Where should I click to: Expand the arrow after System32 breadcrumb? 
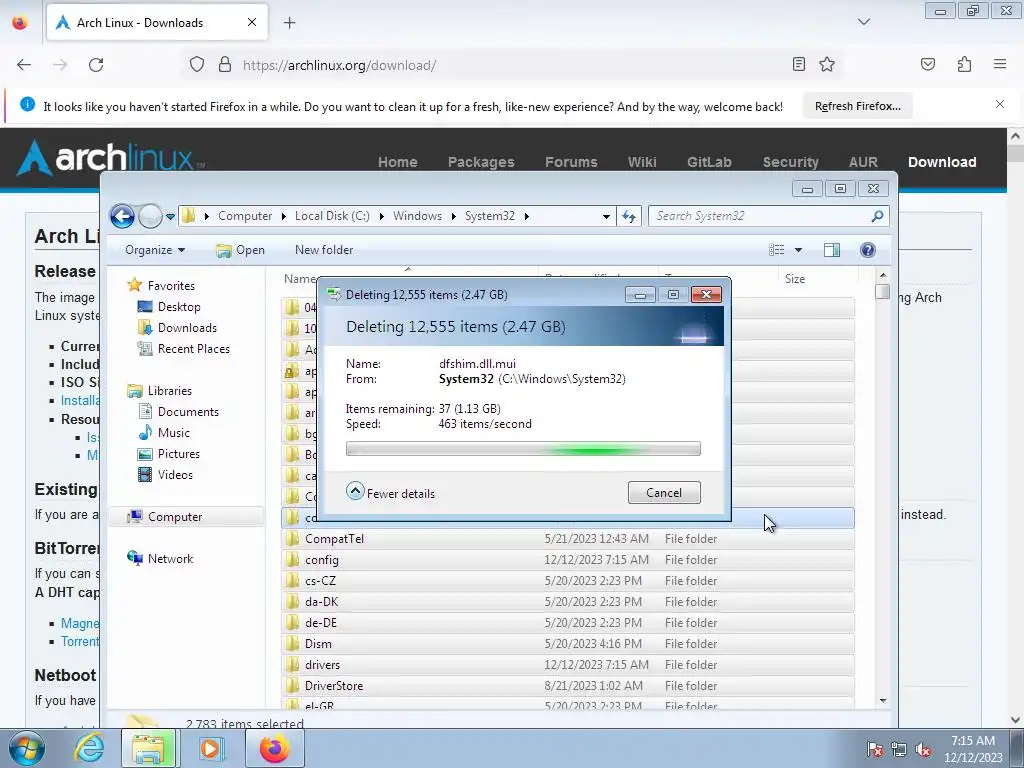(526, 216)
